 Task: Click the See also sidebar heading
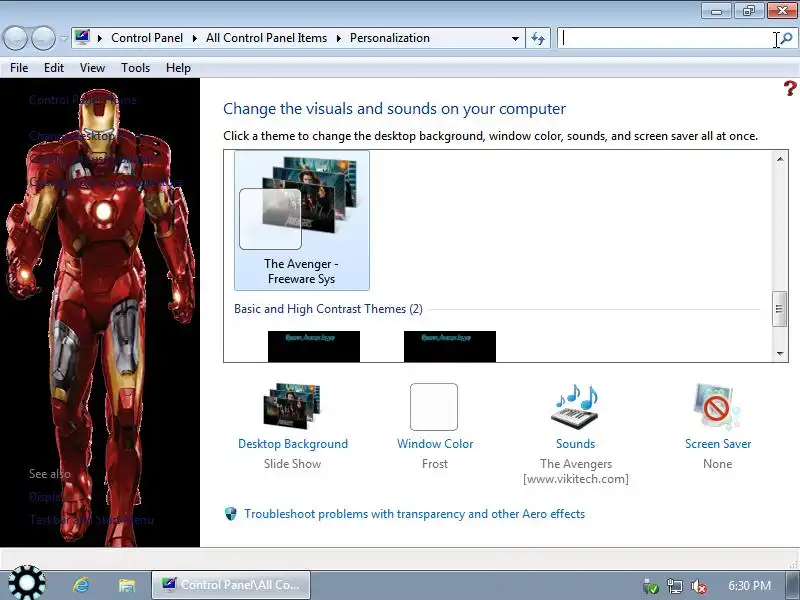[x=49, y=474]
